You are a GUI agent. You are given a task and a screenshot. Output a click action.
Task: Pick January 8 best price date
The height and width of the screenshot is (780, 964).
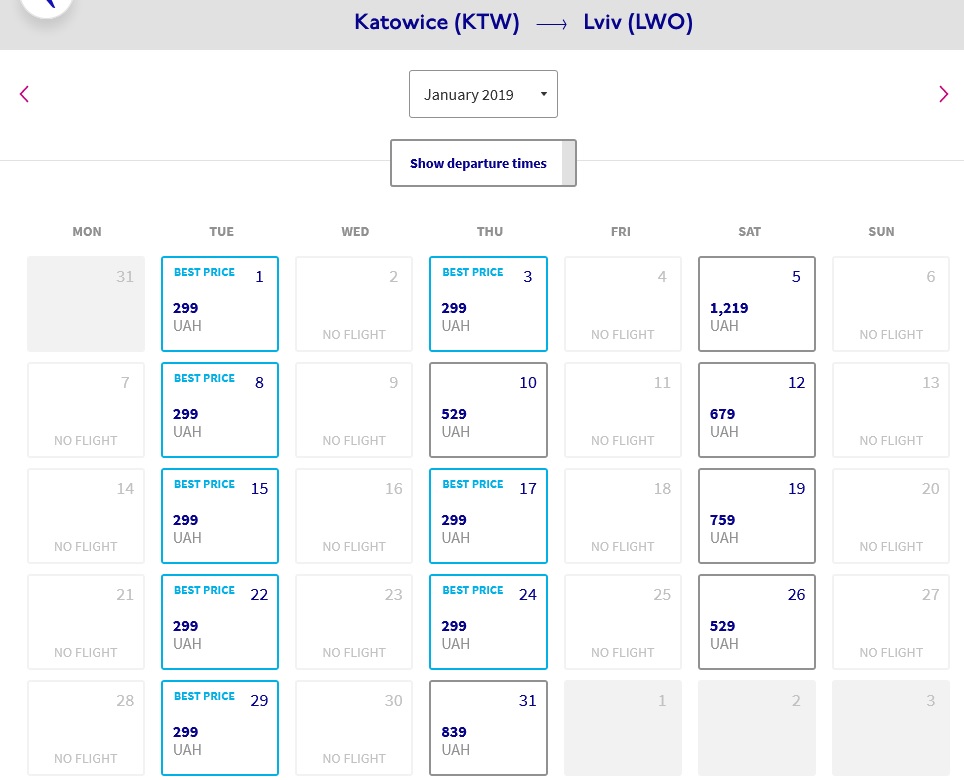pos(220,410)
